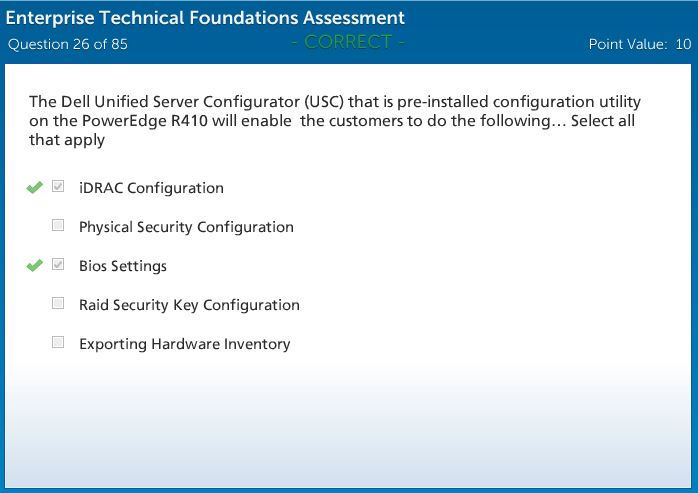The height and width of the screenshot is (493, 698).
Task: Click the green checkmark beside iDRAC Configuration
Action: click(35, 187)
